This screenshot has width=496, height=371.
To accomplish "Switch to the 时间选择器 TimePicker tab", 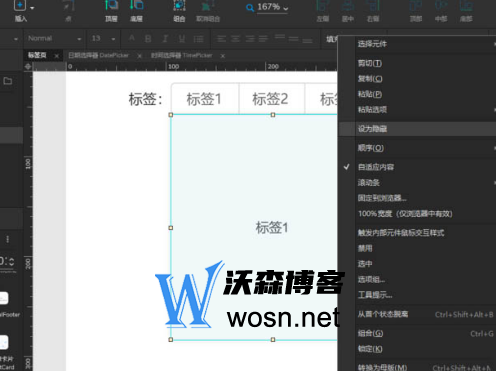I will coord(182,55).
